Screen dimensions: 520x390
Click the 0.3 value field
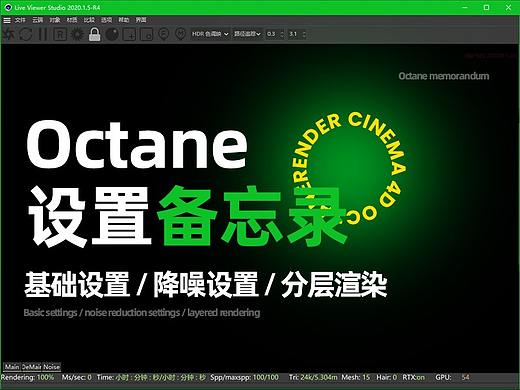272,34
